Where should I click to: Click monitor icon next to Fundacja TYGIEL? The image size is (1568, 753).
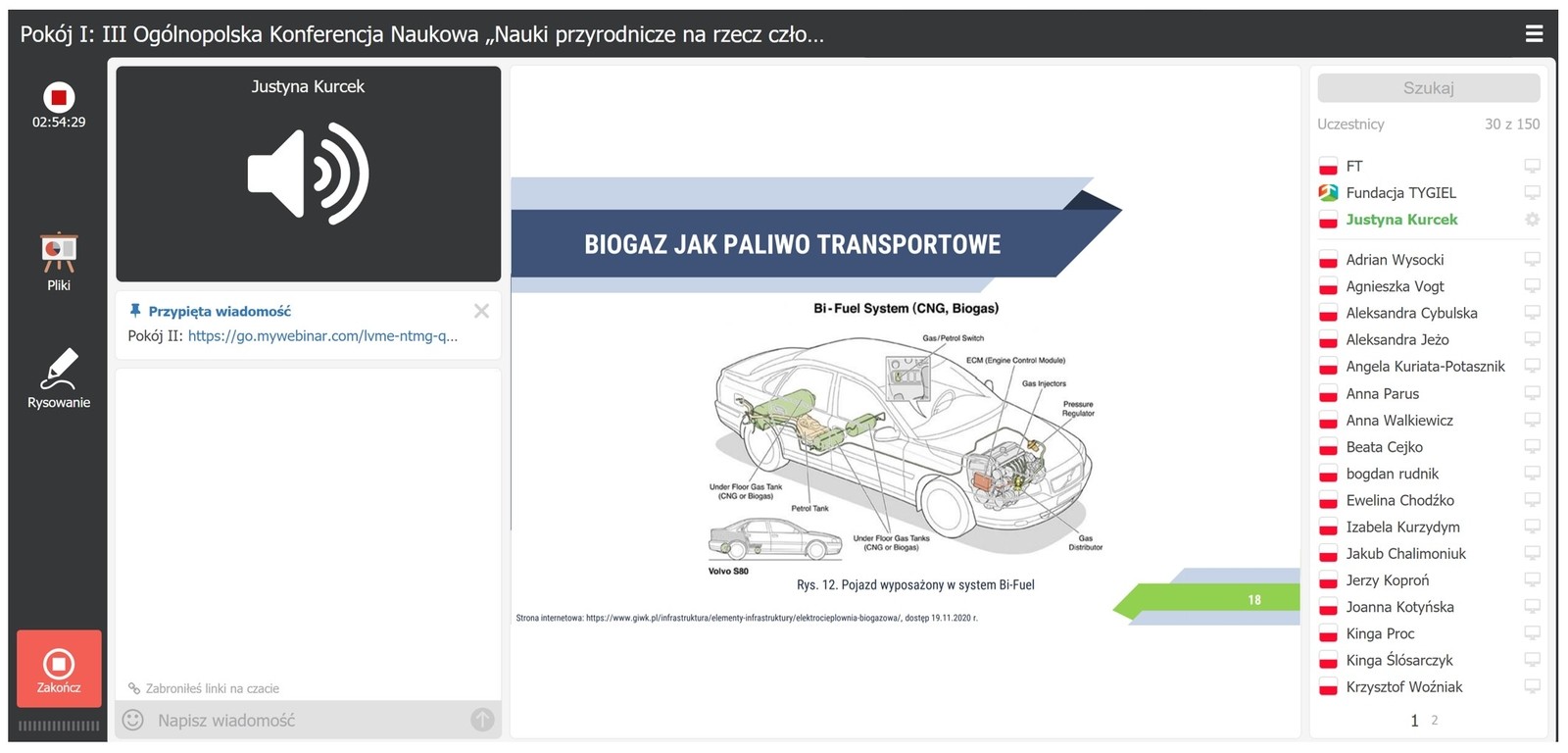[1532, 193]
